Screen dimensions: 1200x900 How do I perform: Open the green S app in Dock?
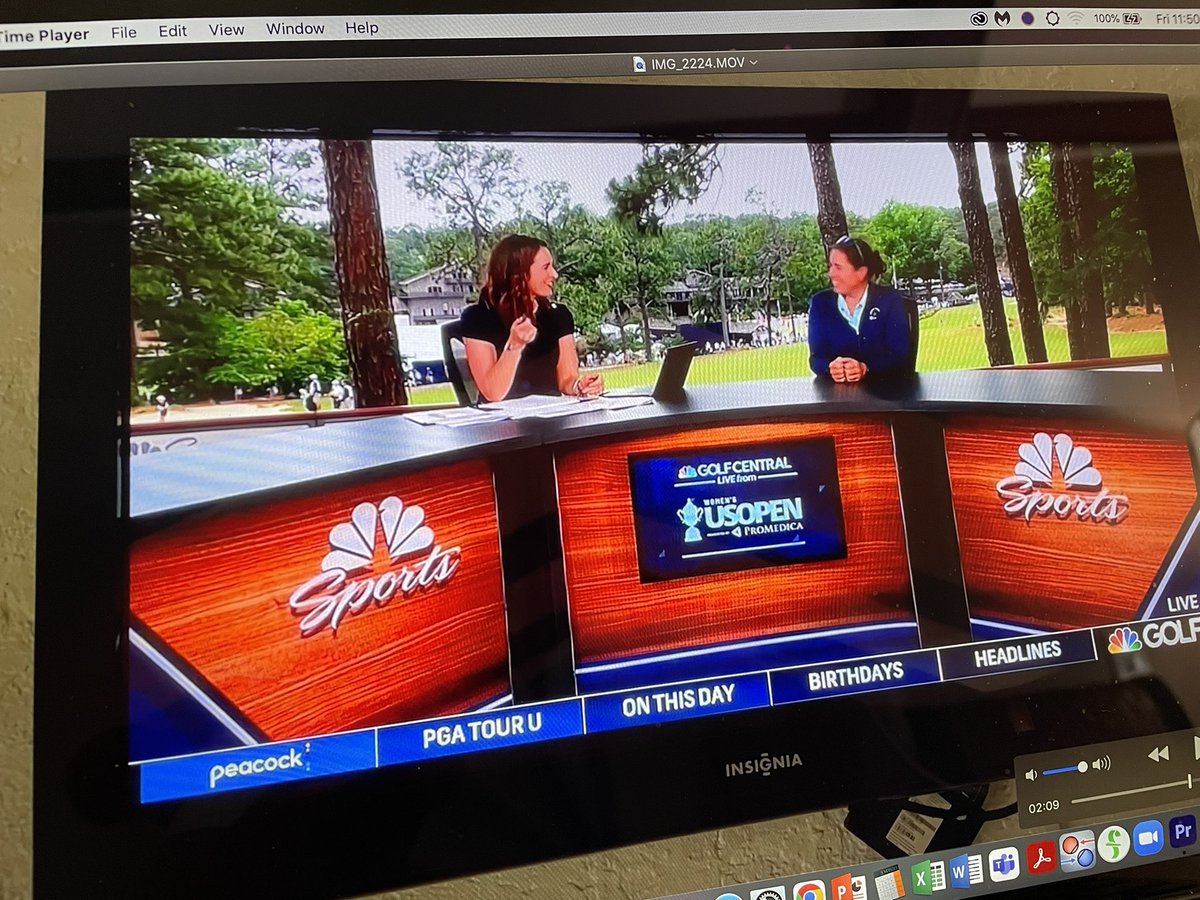coord(1113,844)
